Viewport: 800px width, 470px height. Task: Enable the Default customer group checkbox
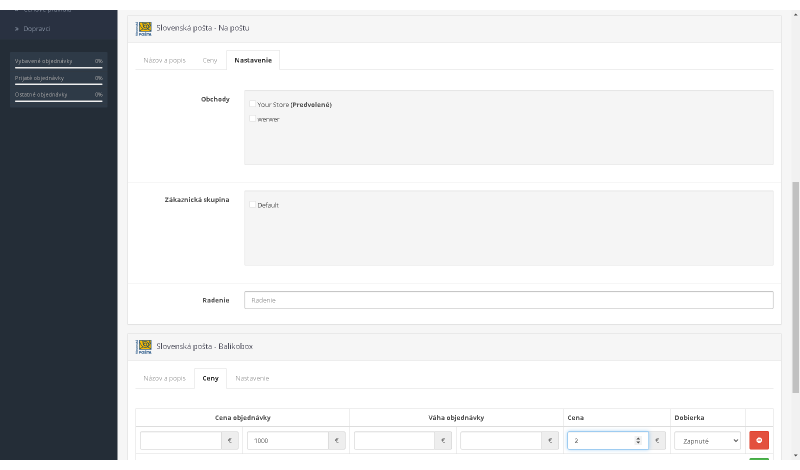click(x=253, y=205)
